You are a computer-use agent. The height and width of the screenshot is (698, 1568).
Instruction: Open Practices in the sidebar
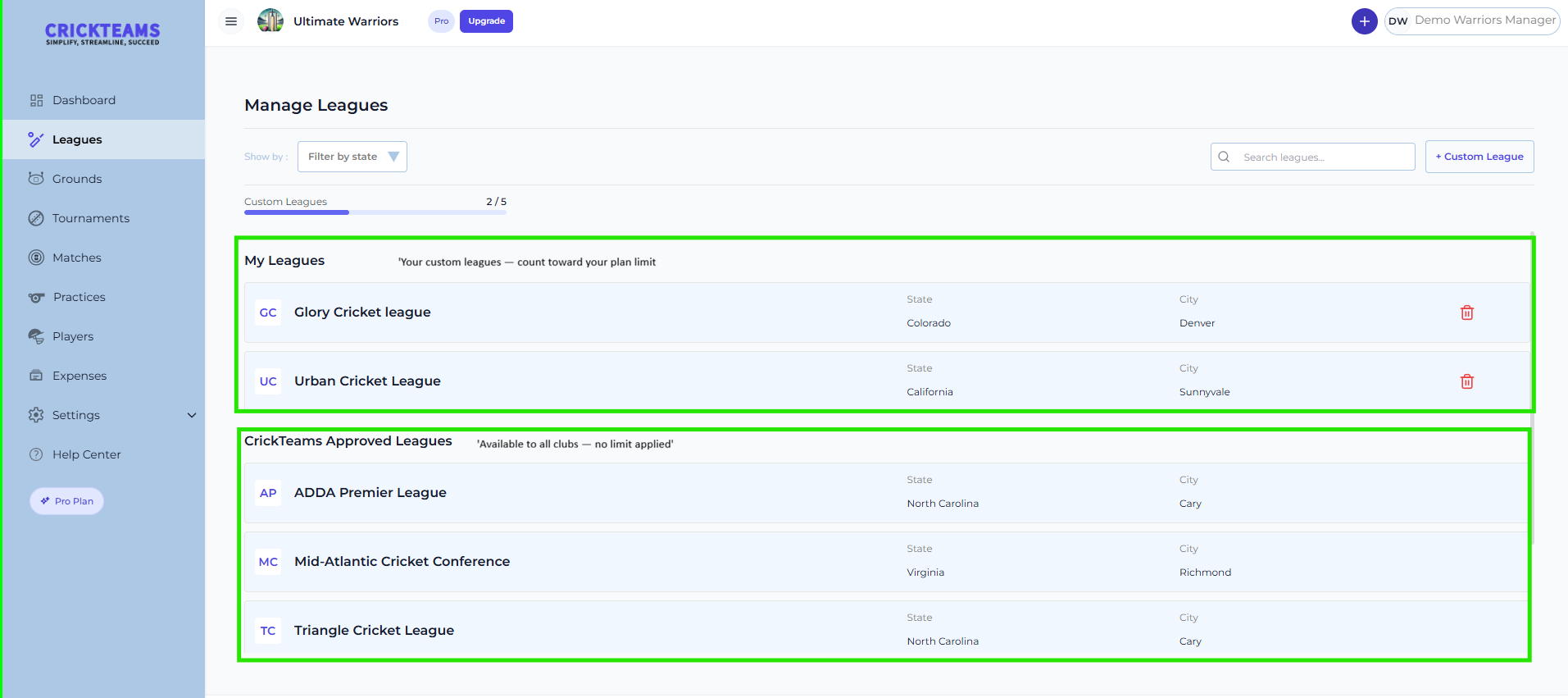pos(103,297)
